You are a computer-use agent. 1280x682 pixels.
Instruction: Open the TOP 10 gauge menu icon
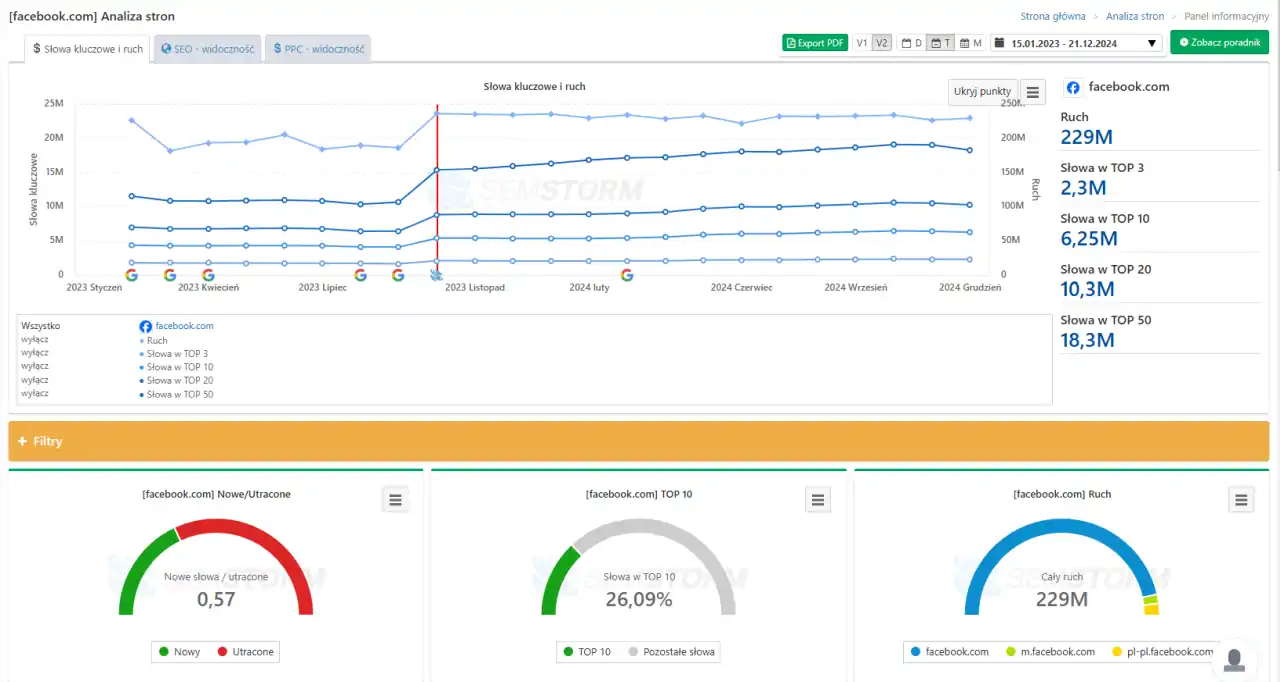[818, 500]
